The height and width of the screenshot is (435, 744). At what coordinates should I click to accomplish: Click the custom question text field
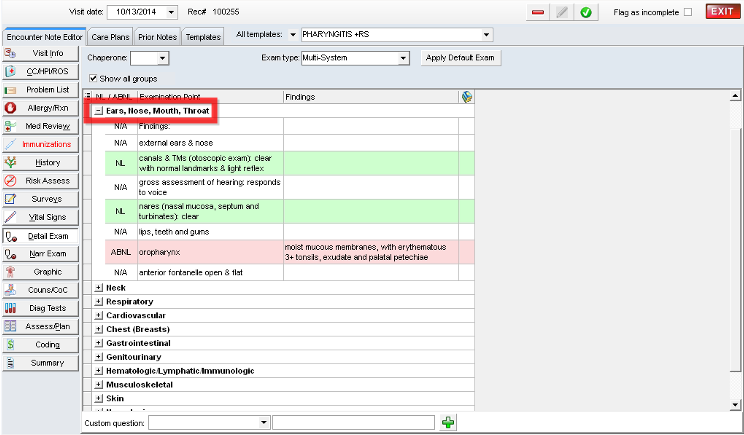353,423
